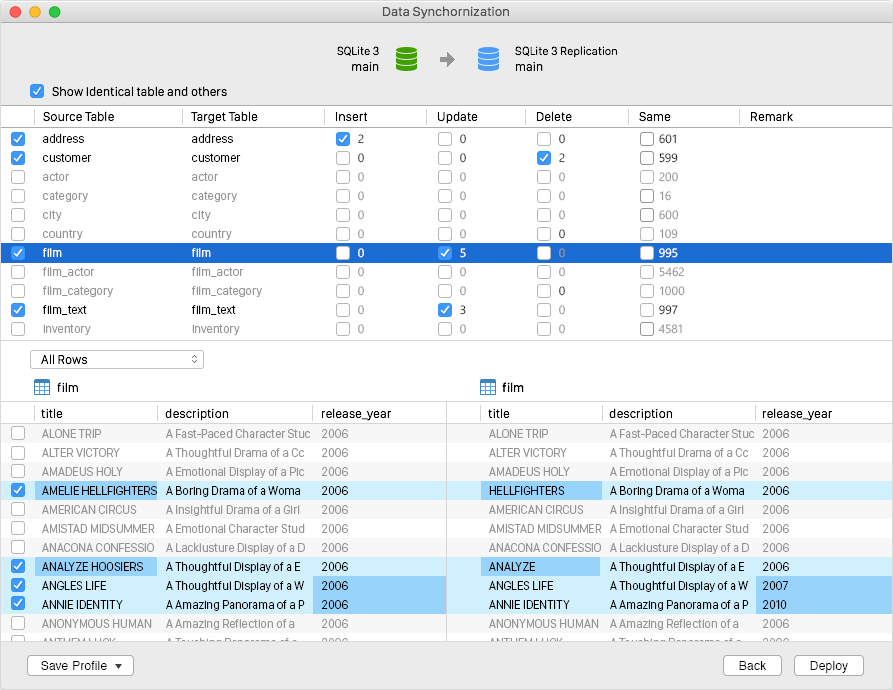Click the source film table grid icon
This screenshot has width=893, height=690.
42,388
